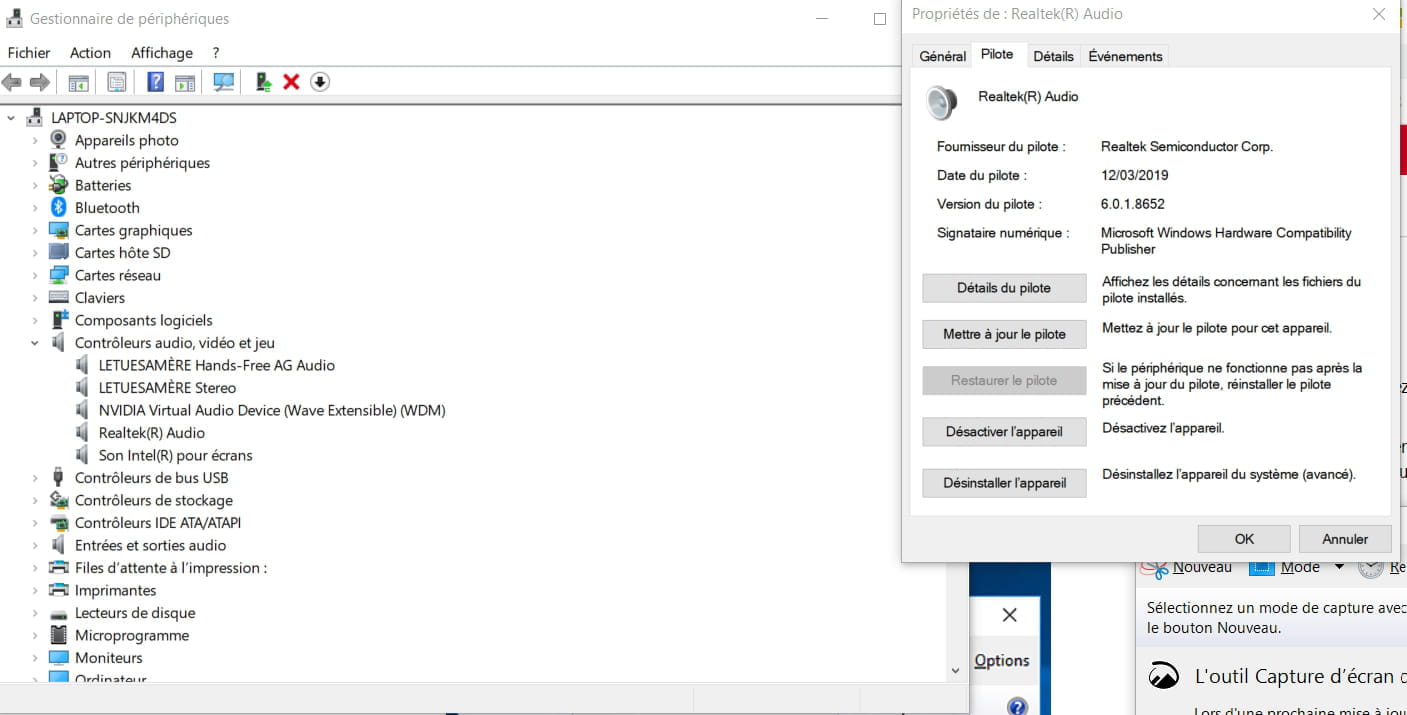This screenshot has height=715, width=1407.
Task: Expand the Entrées et sorties audio category
Action: [35, 545]
